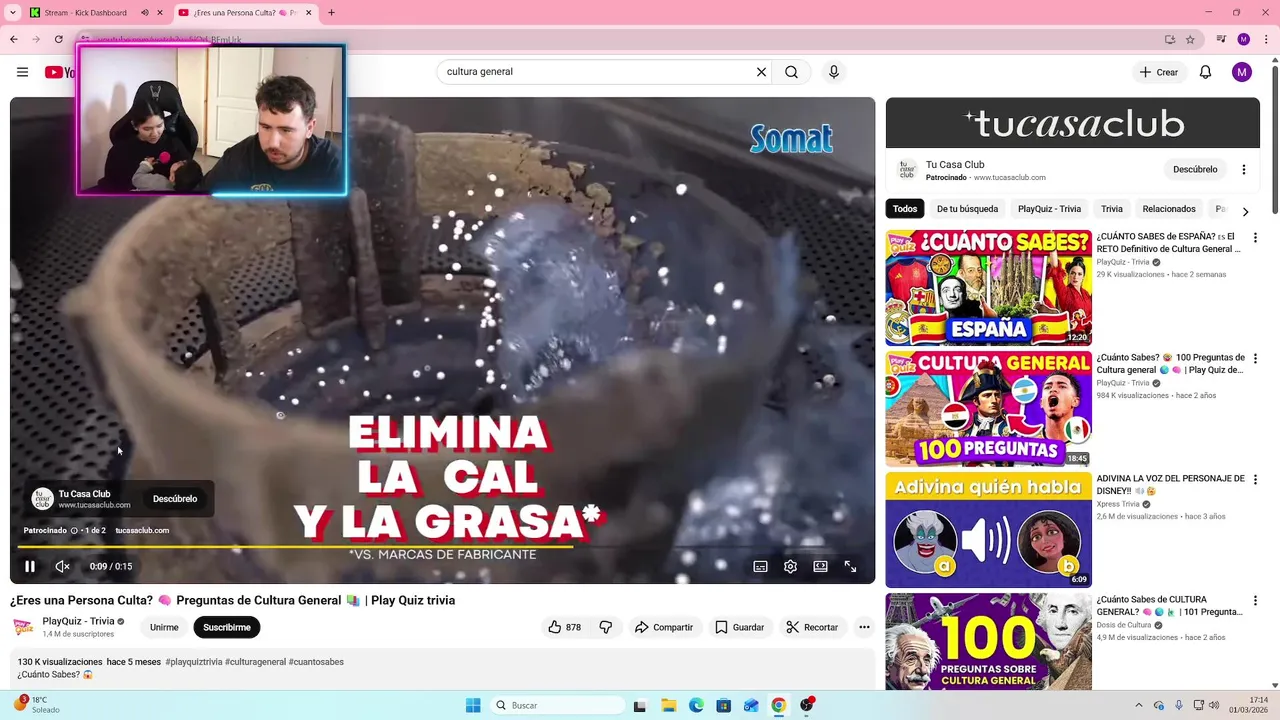Open the YouTube hamburger guide menu
Viewport: 1280px width, 720px height.
pos(22,72)
